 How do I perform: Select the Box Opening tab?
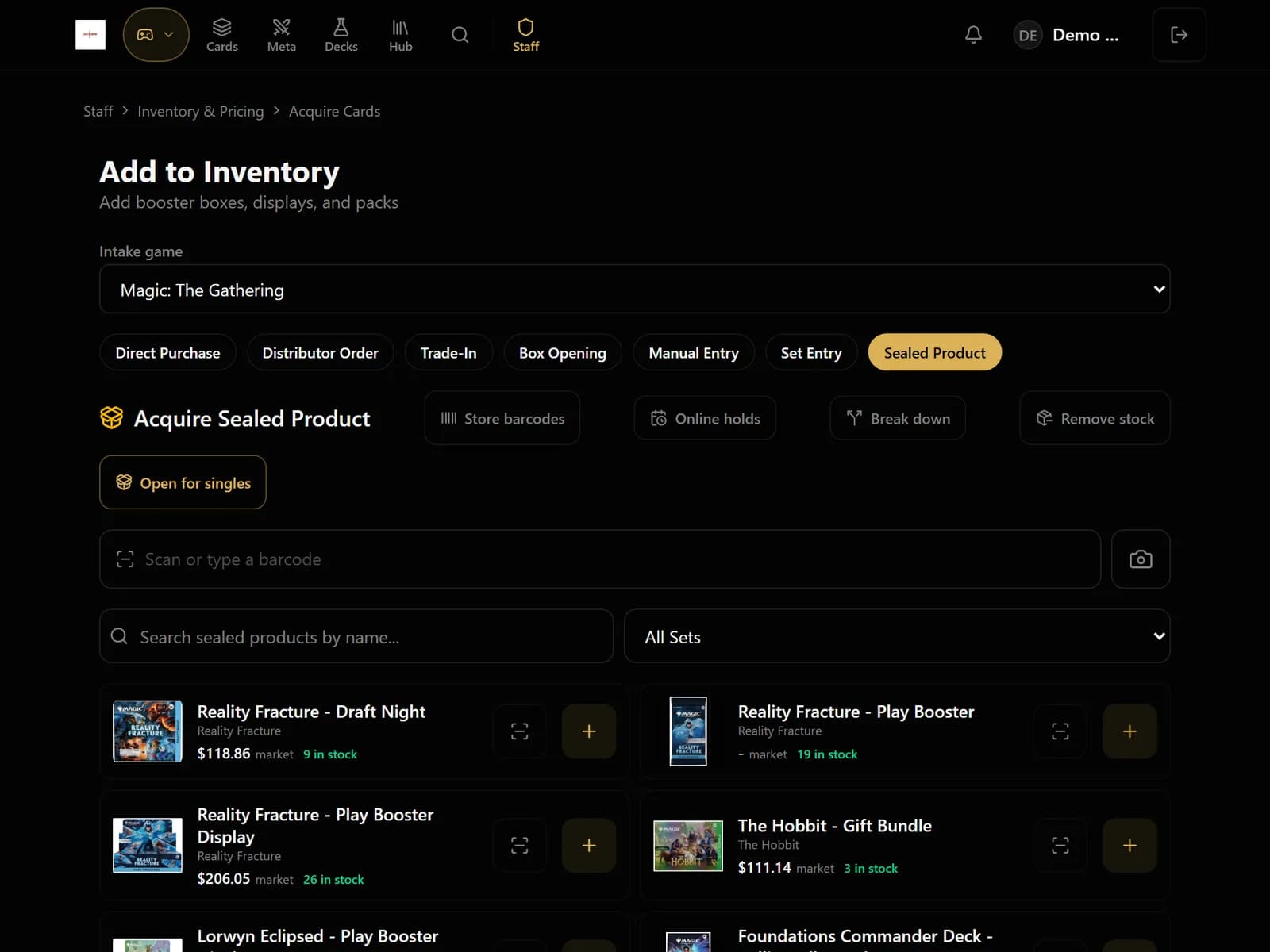tap(563, 352)
